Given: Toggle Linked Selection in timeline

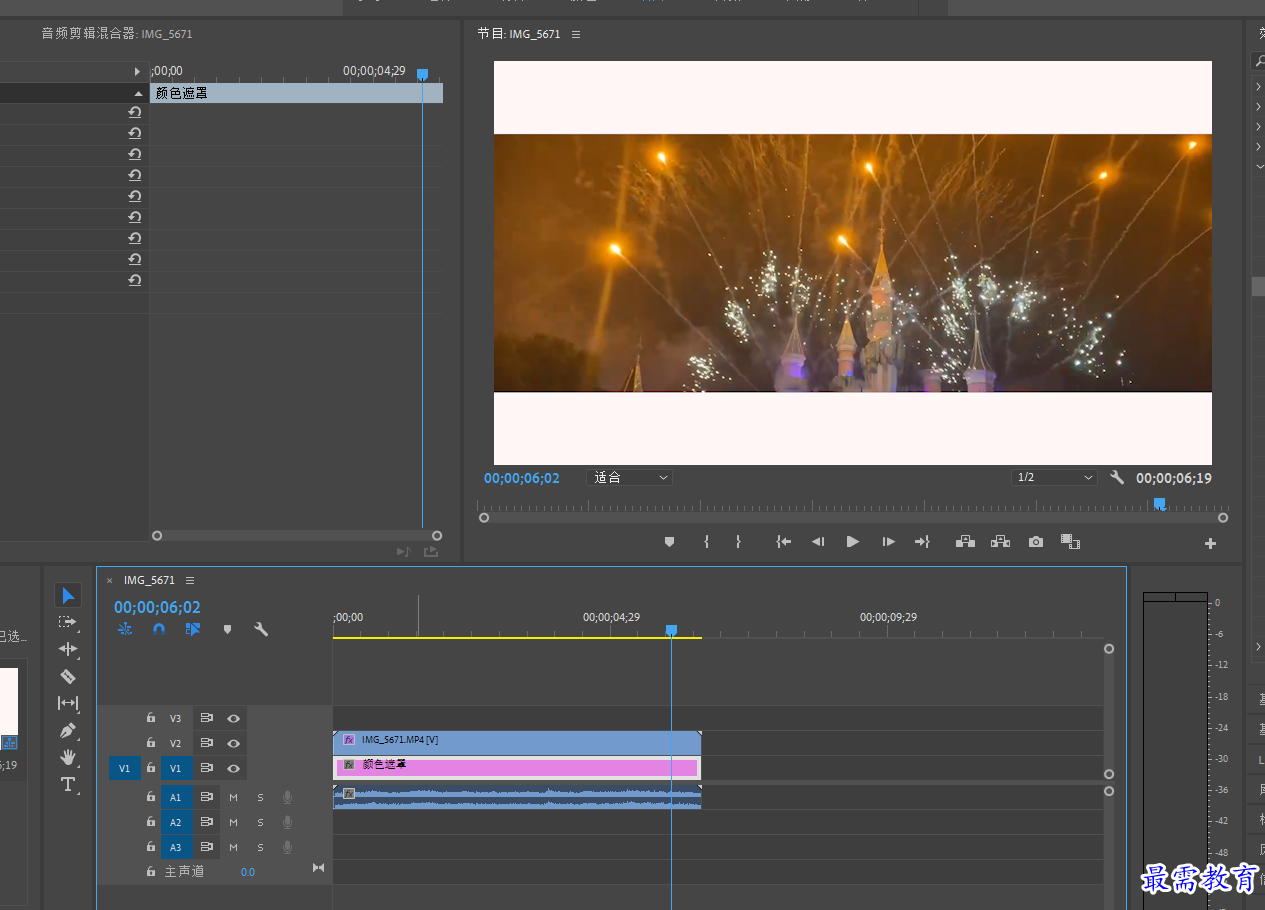Looking at the screenshot, I should [193, 629].
